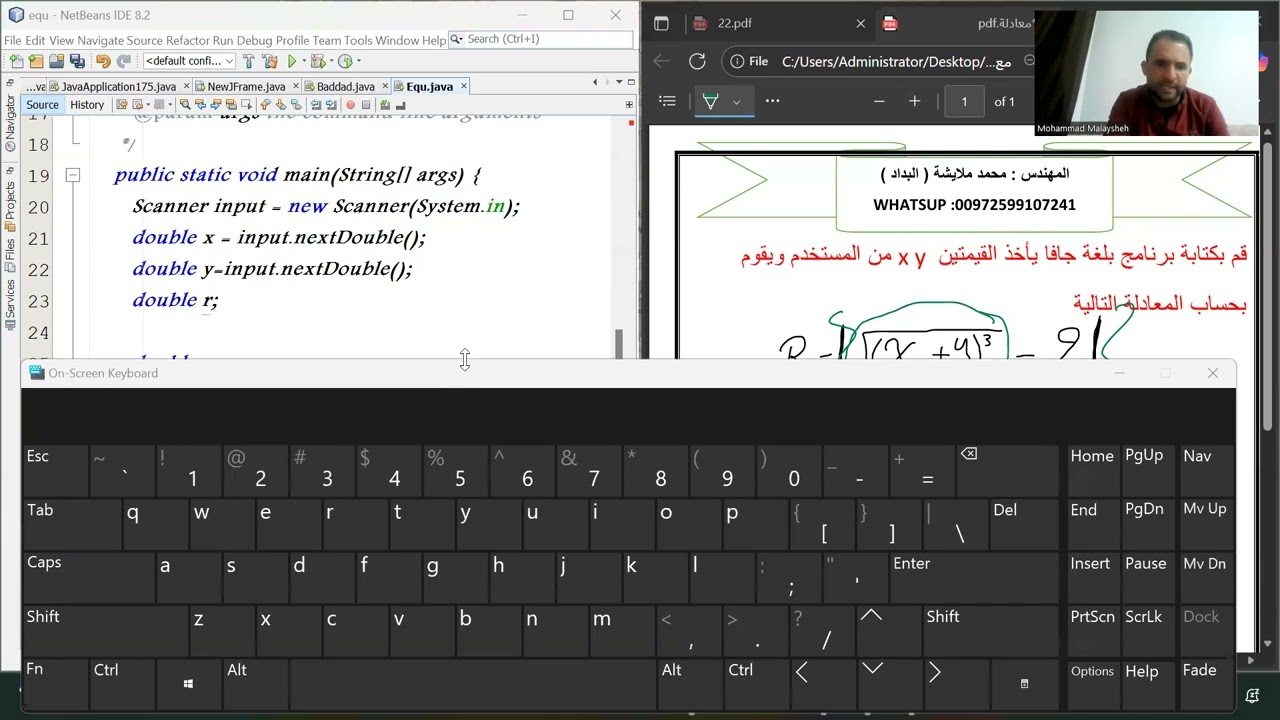Open the Refactor menu in NetBeans
The width and height of the screenshot is (1280, 720).
tap(188, 40)
